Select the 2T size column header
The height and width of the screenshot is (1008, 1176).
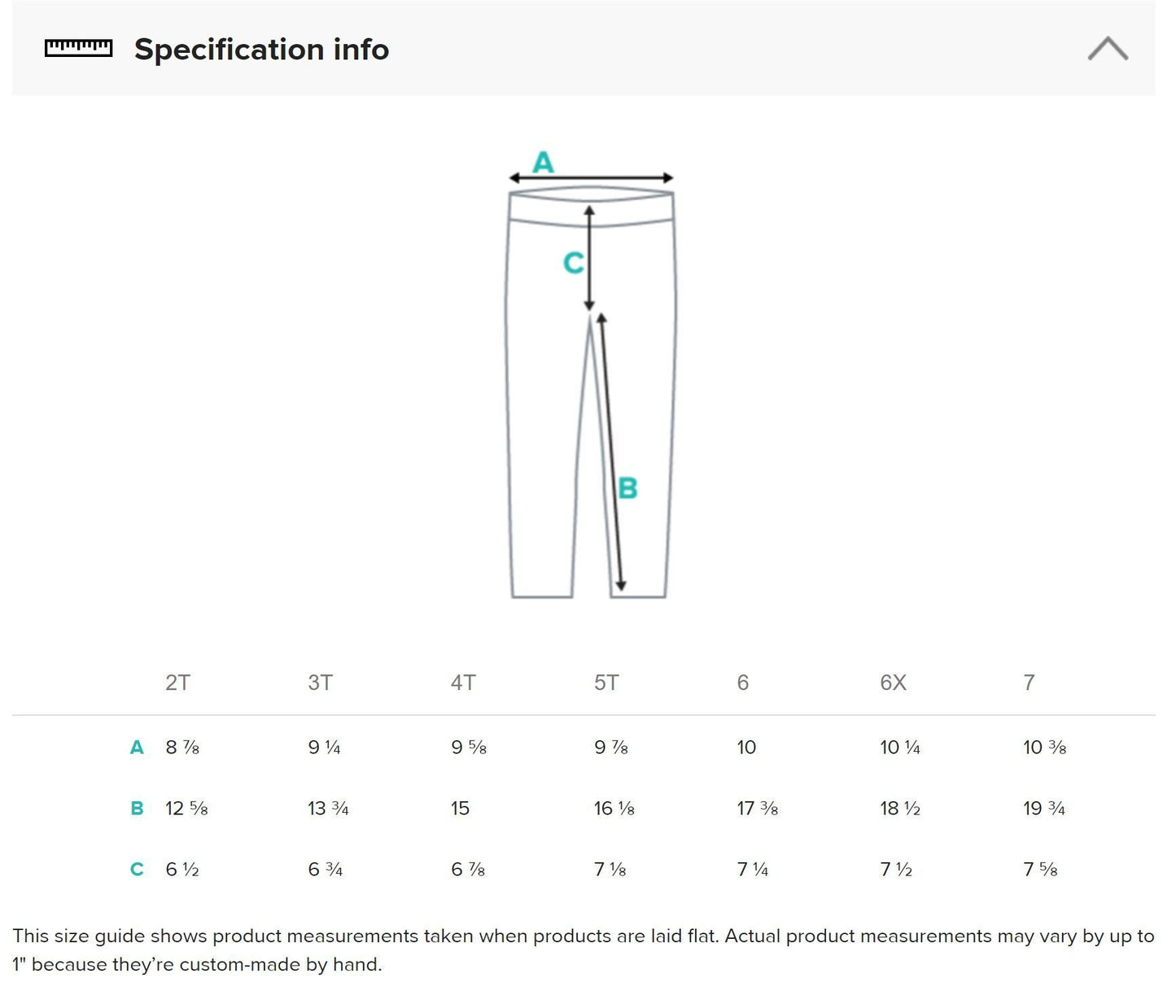coord(177,683)
